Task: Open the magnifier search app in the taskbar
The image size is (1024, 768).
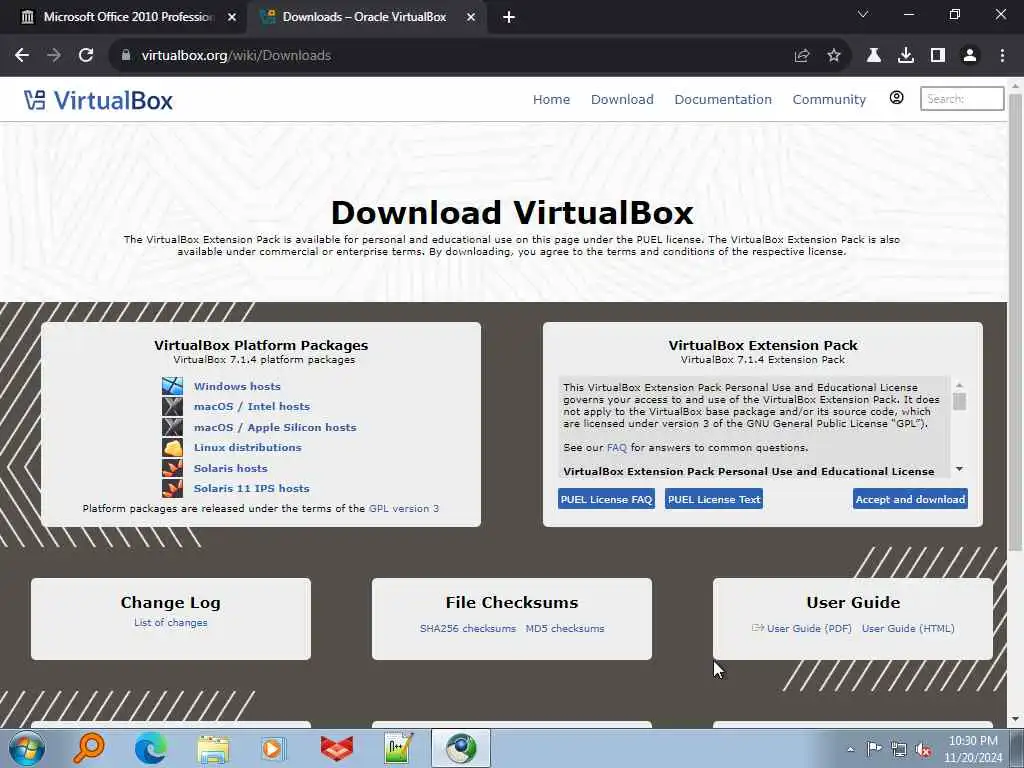Action: coord(88,748)
